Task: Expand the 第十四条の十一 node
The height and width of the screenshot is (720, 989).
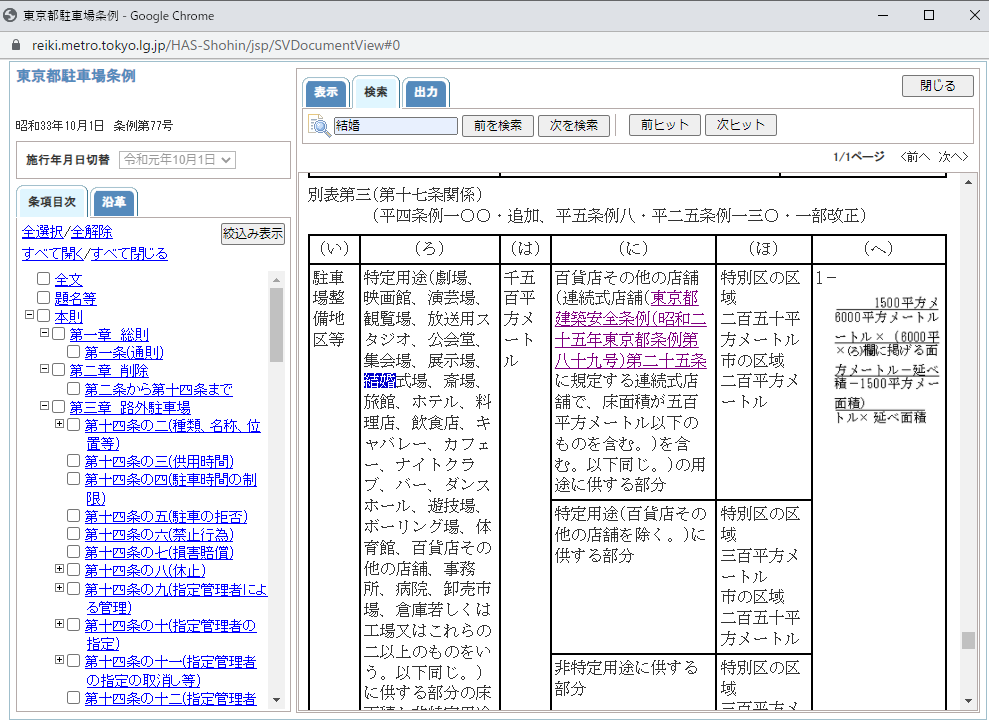Action: click(x=59, y=660)
